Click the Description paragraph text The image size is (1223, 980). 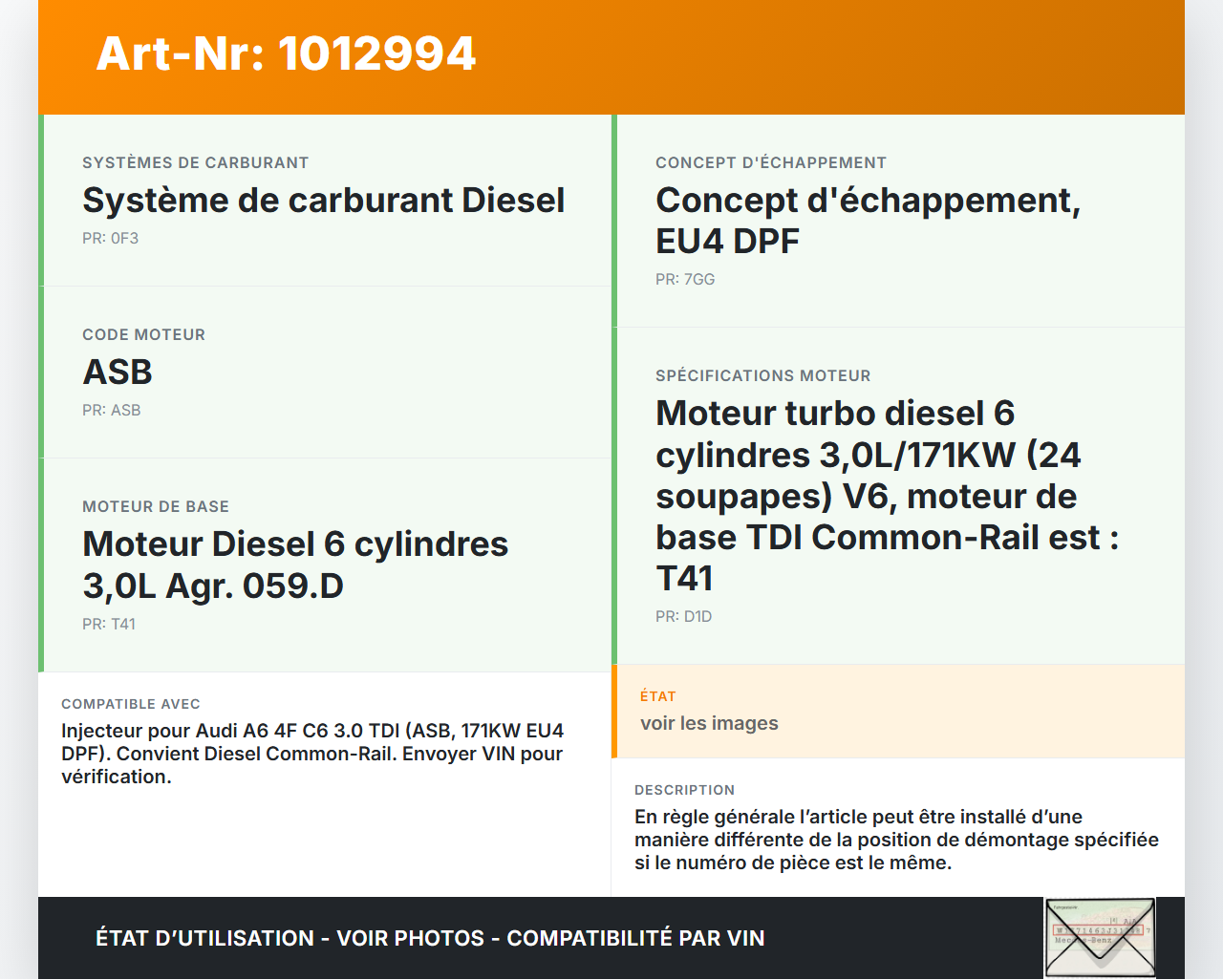(x=896, y=840)
